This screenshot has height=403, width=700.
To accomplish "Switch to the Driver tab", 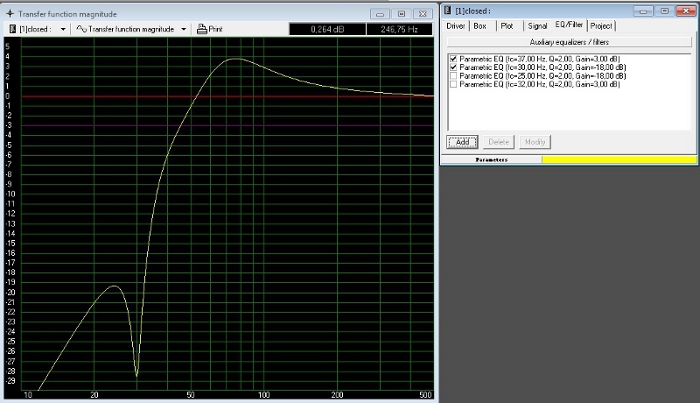I will [x=456, y=25].
